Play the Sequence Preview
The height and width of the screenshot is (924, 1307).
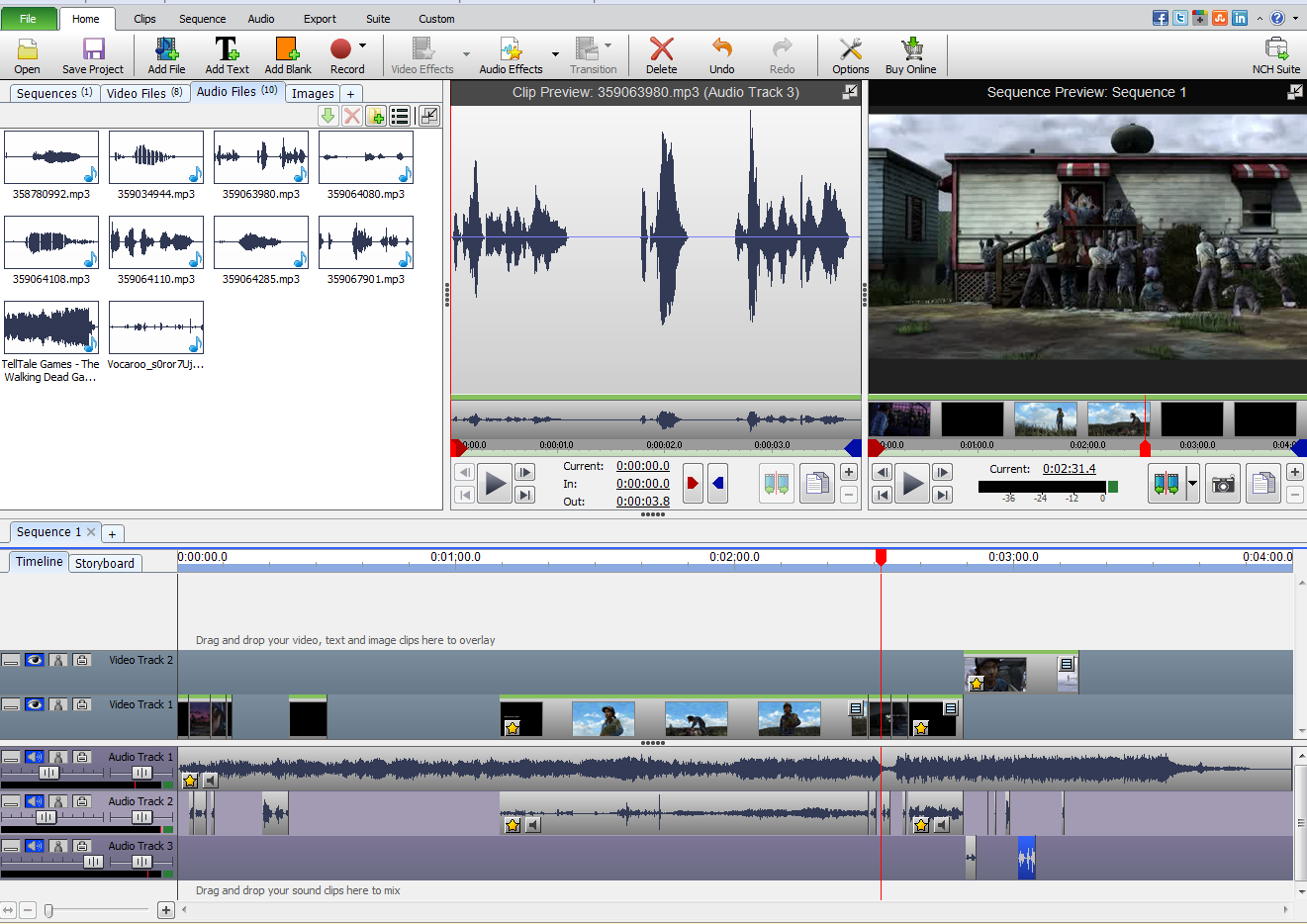point(912,484)
